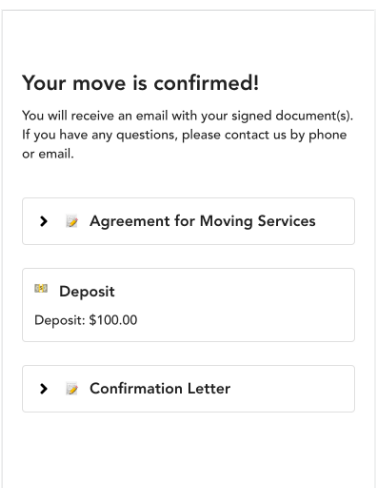Click empty area of the Confirmation Letter card

tap(290, 389)
